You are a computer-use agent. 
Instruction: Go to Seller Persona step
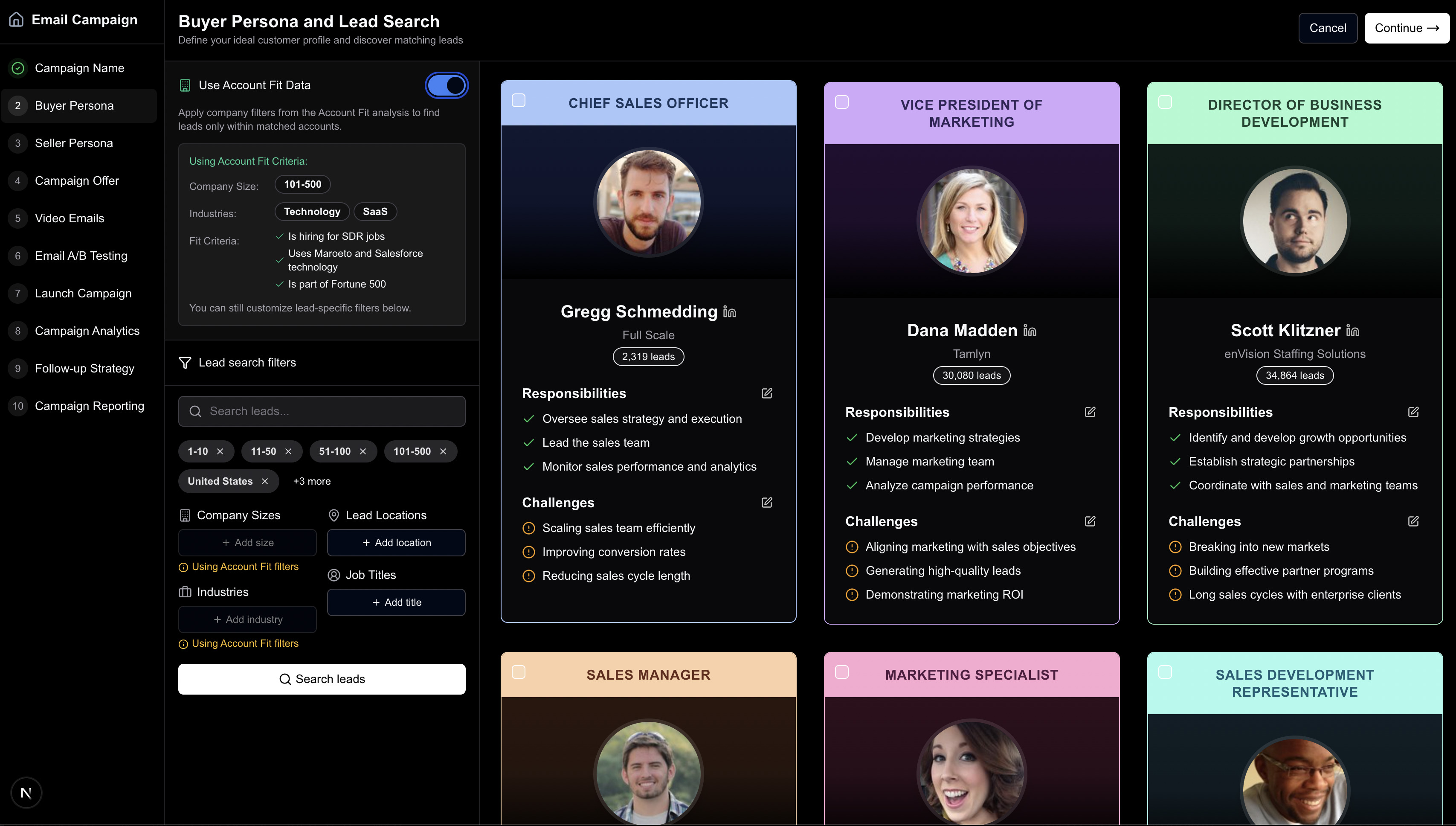74,143
